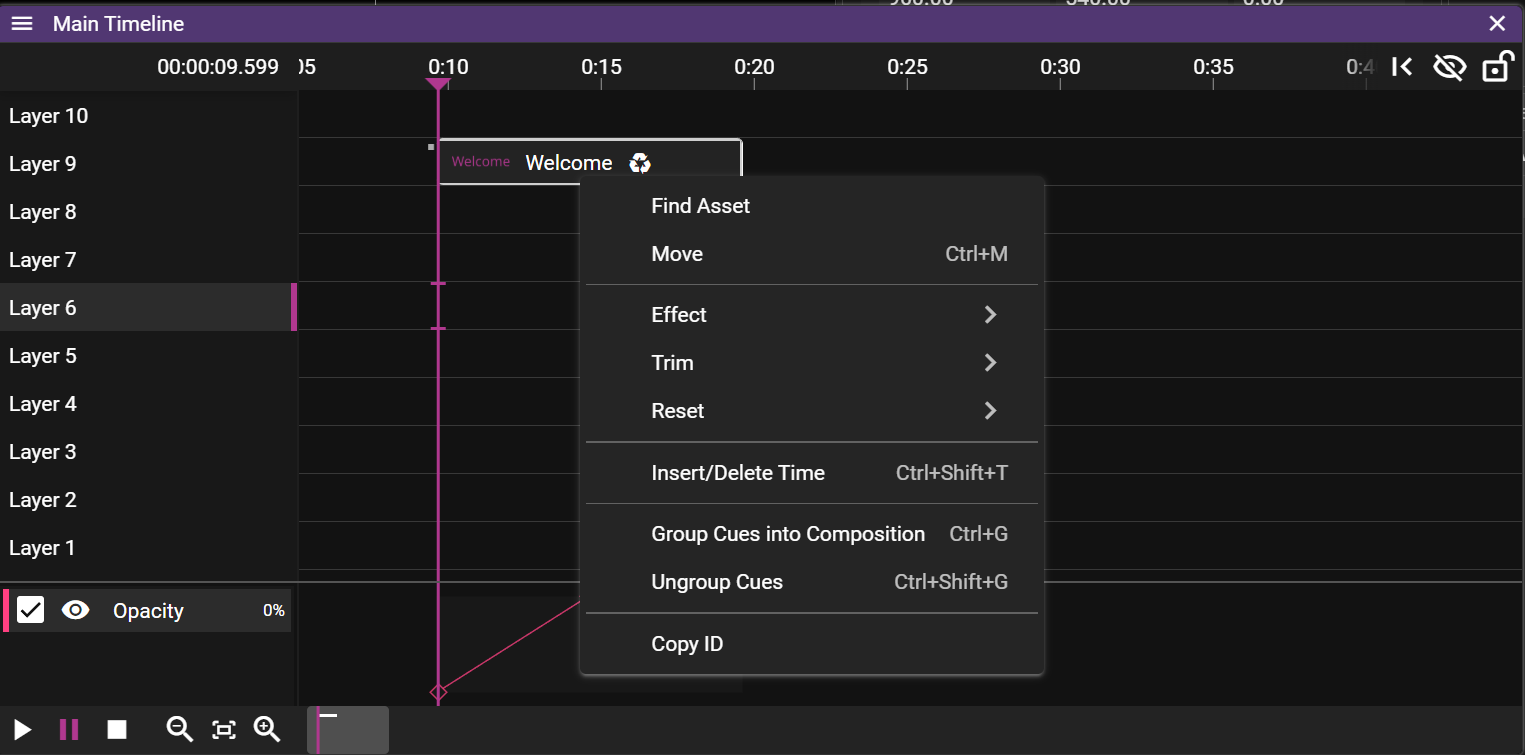Click Copy ID menu entry
Viewport: 1525px width, 755px height.
tap(687, 644)
